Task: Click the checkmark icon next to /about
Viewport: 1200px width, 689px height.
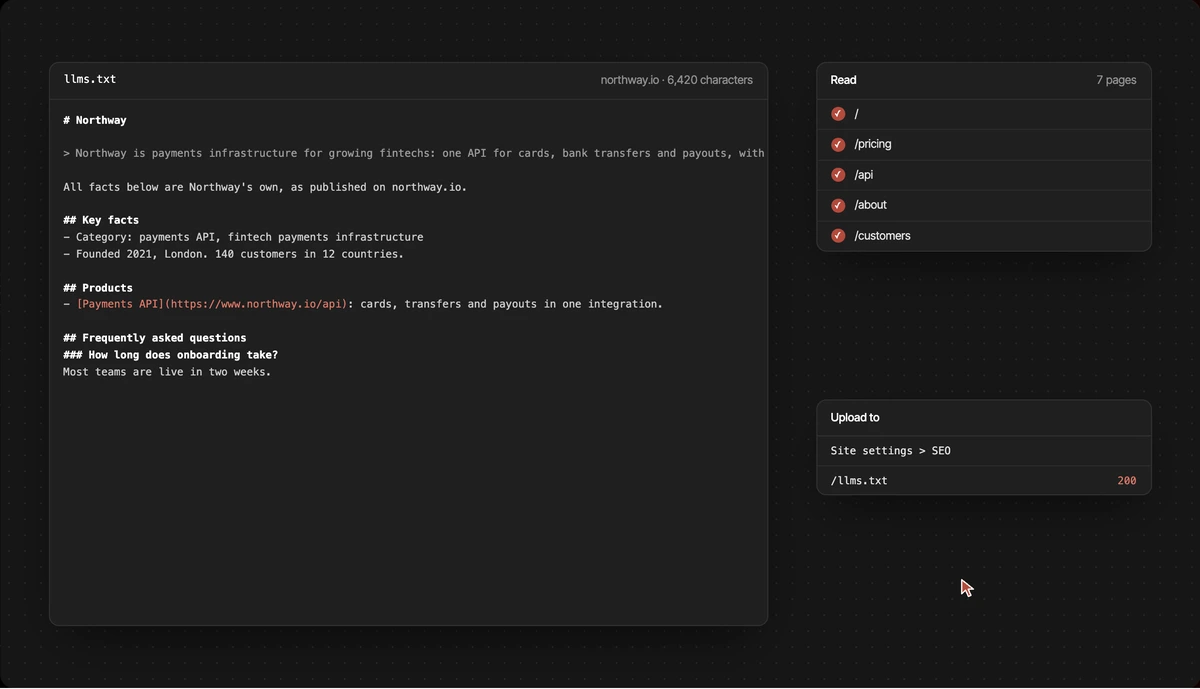Action: 838,205
